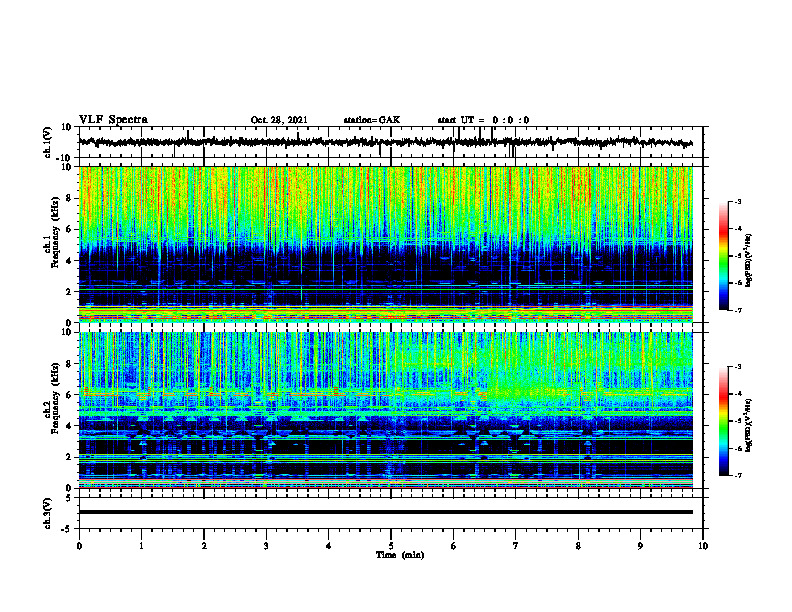Click the time axis tick label "7"

516,546
